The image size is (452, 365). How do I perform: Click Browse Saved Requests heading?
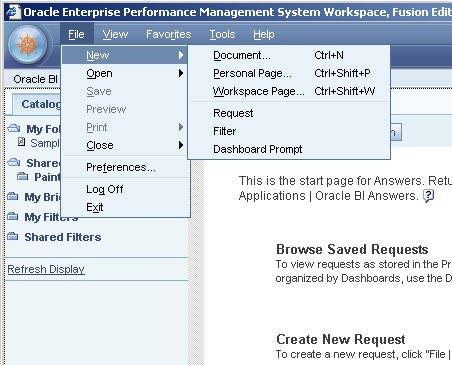point(352,249)
